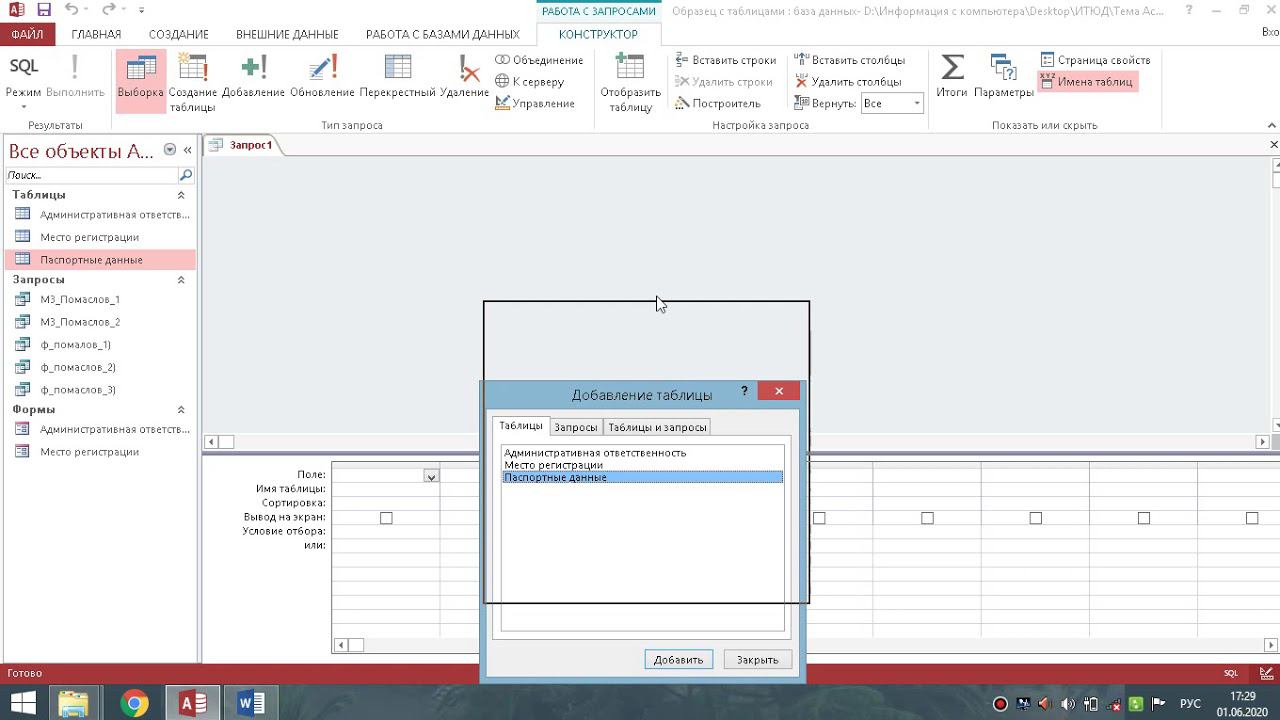Image resolution: width=1280 pixels, height=720 pixels.
Task: Collapse the Формы group
Action: pyautogui.click(x=181, y=410)
